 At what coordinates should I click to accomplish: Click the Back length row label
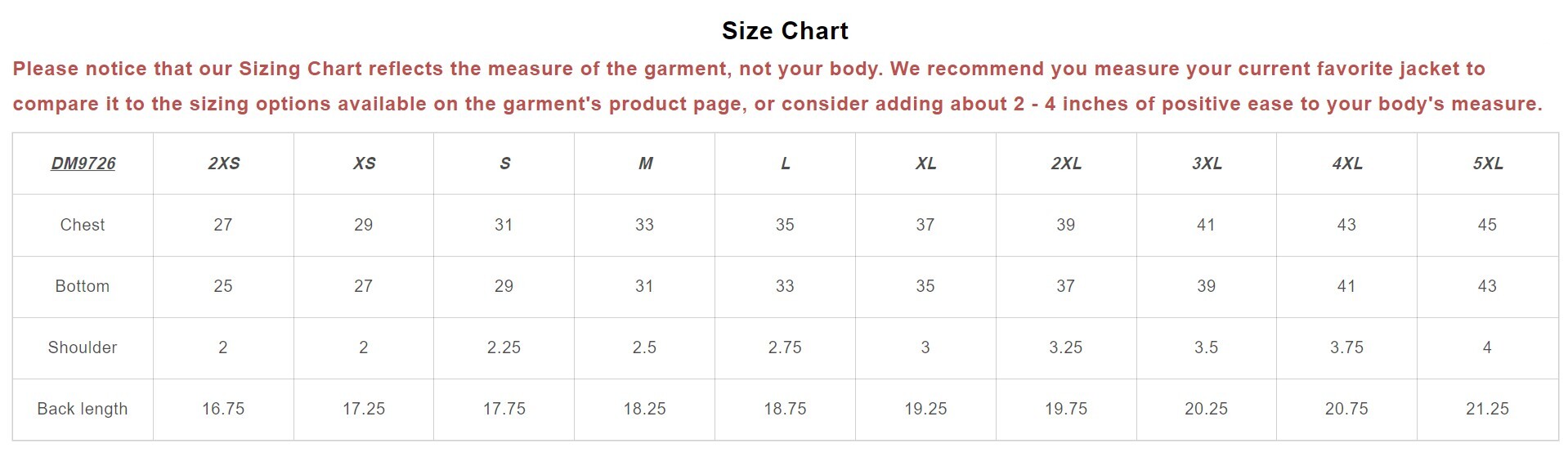coord(83,409)
